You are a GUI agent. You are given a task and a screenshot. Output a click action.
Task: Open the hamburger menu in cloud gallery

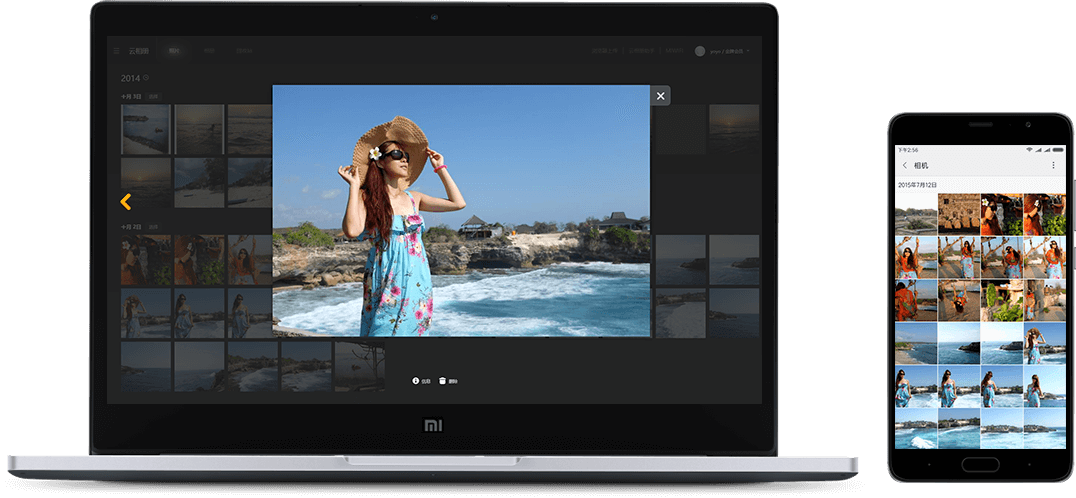tap(117, 51)
